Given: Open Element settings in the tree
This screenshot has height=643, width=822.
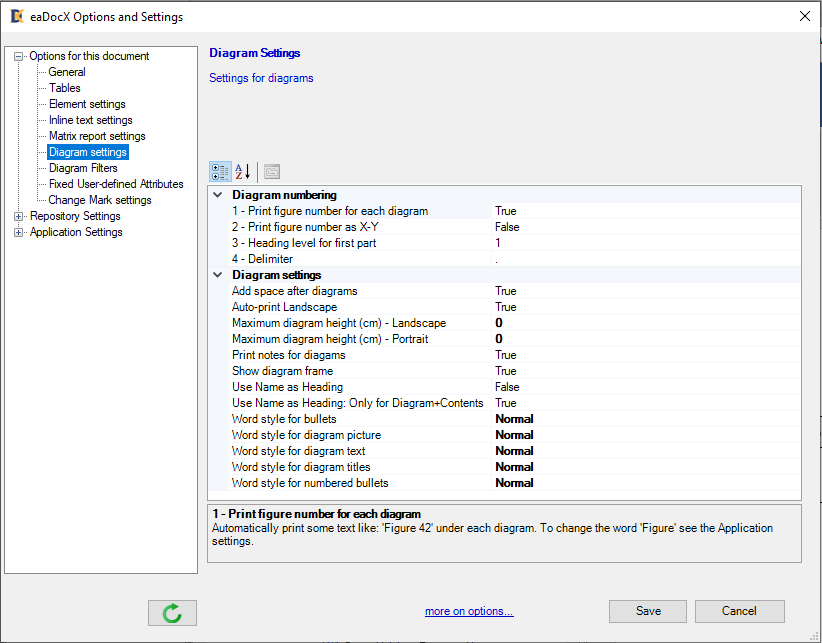Looking at the screenshot, I should pos(87,104).
